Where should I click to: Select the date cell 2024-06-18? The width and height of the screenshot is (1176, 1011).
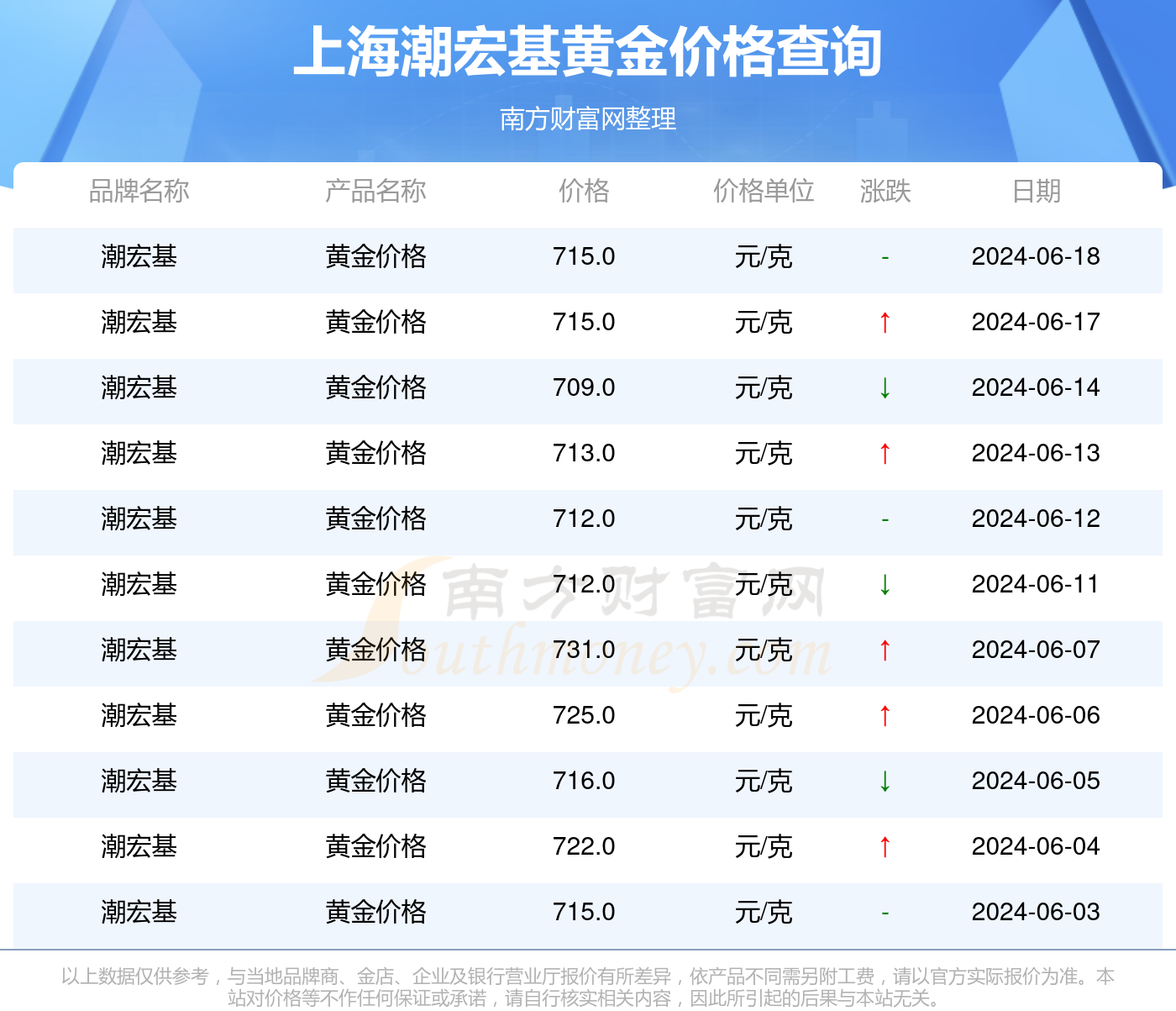tap(1036, 256)
